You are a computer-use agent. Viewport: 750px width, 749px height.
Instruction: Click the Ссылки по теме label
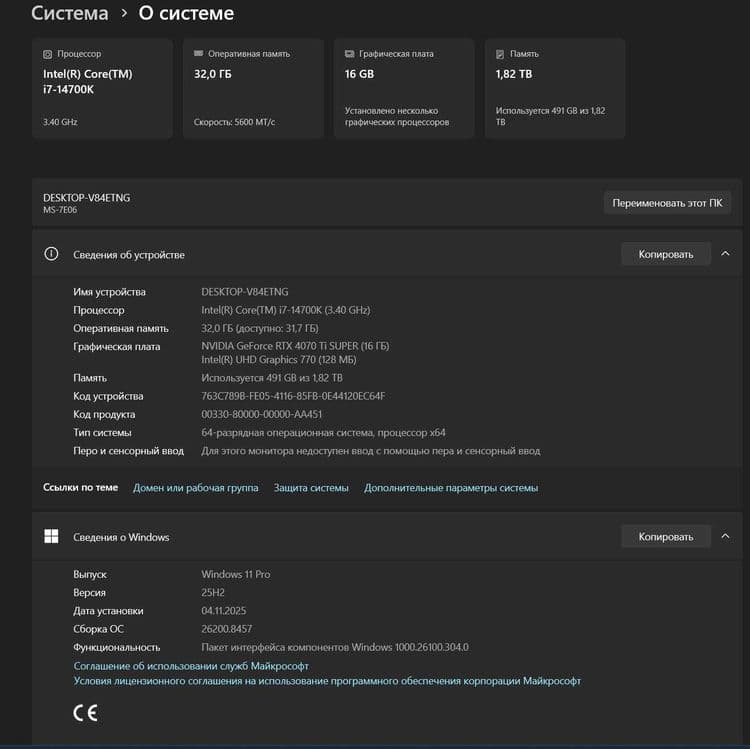80,487
